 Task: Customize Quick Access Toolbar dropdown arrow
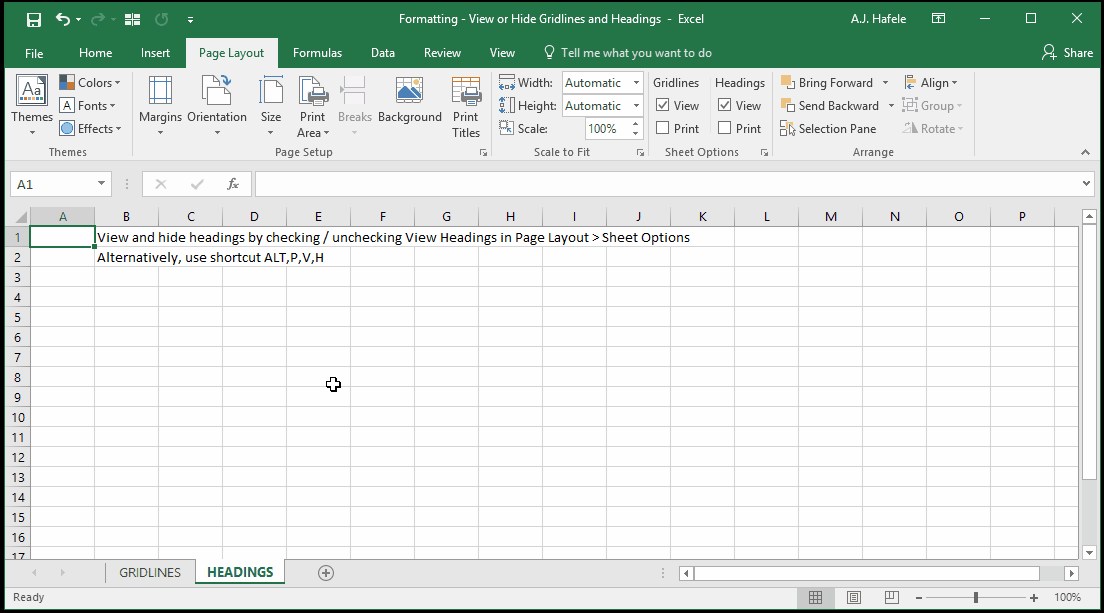190,20
